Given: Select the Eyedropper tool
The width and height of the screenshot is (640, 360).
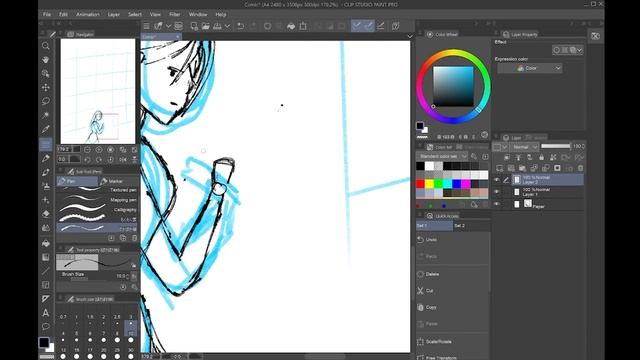Looking at the screenshot, I should coord(46,129).
